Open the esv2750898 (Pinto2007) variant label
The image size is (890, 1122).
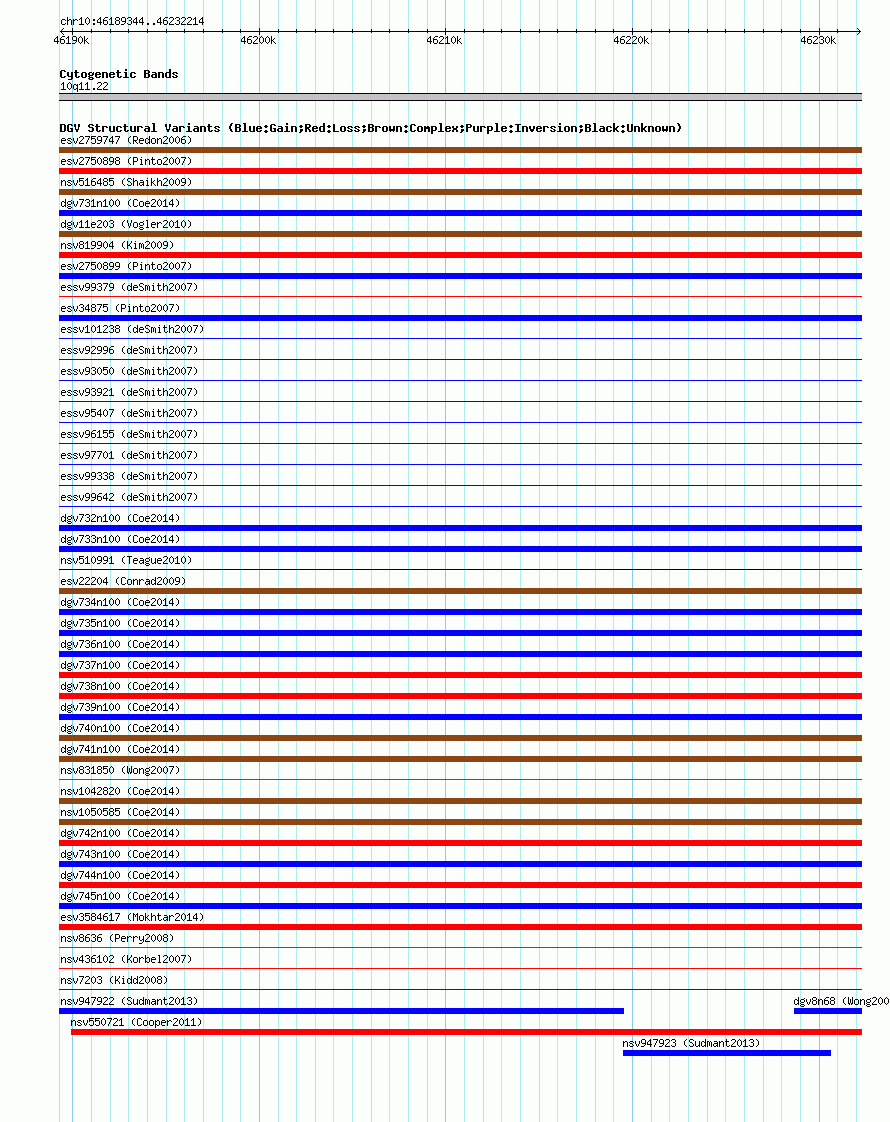(126, 161)
